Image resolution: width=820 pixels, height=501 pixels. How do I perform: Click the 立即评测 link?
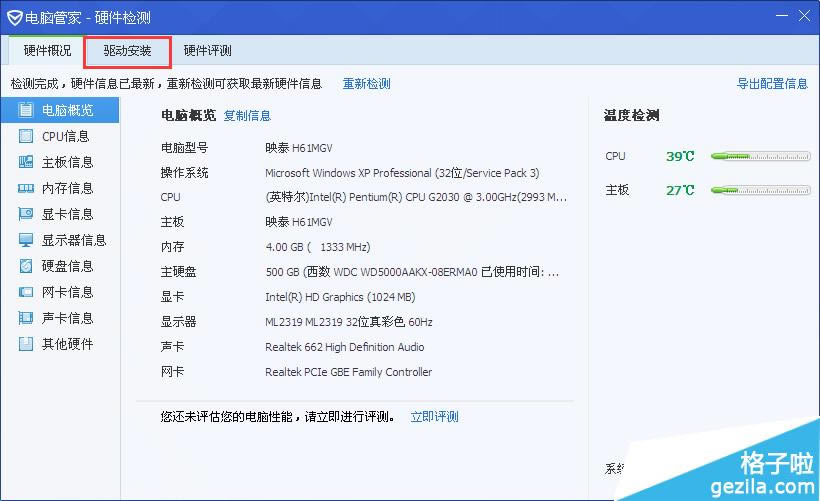point(434,417)
